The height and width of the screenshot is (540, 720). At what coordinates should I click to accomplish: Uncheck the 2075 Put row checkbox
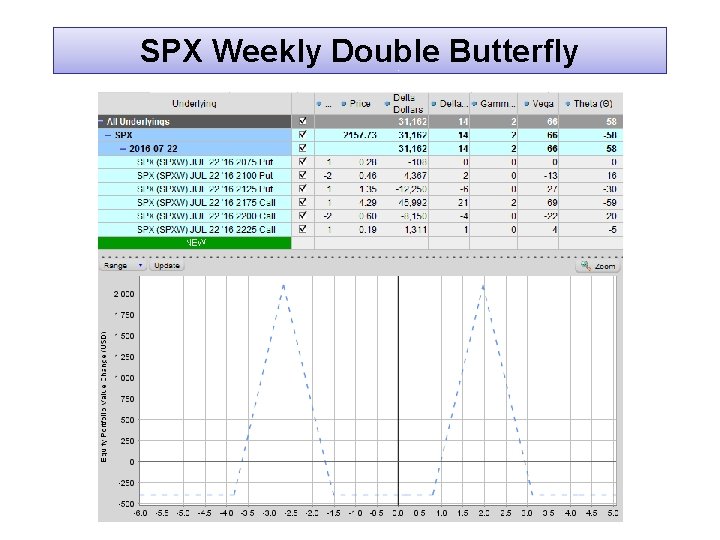pos(303,162)
